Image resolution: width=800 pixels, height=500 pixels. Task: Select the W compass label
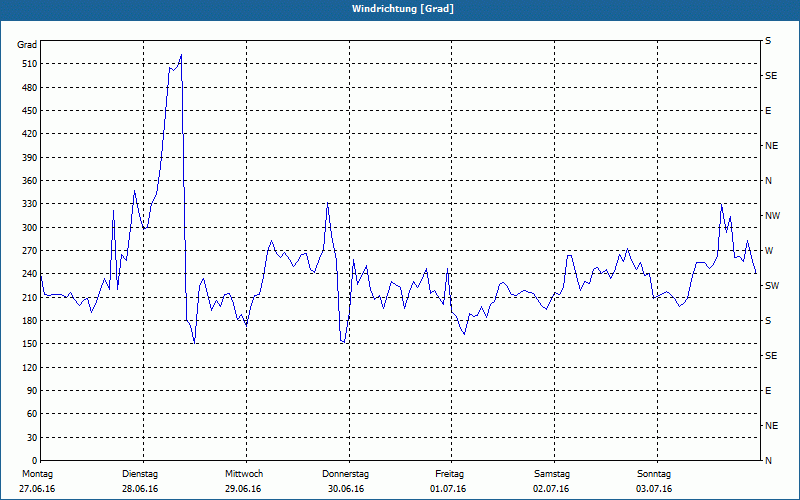(x=769, y=251)
